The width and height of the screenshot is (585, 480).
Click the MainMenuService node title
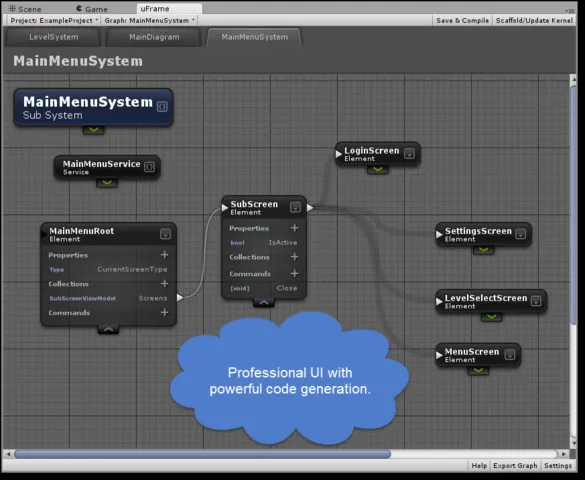101,164
